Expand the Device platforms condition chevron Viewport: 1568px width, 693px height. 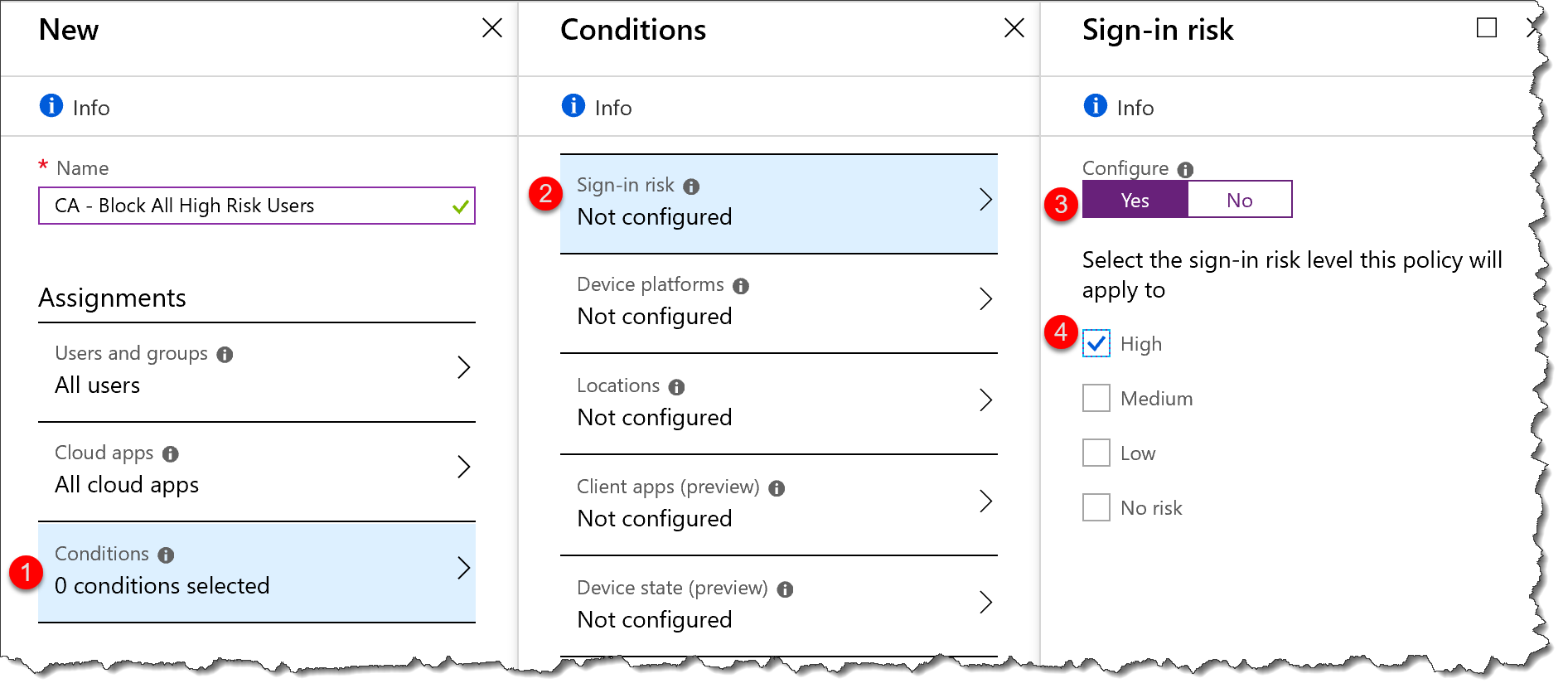[986, 299]
